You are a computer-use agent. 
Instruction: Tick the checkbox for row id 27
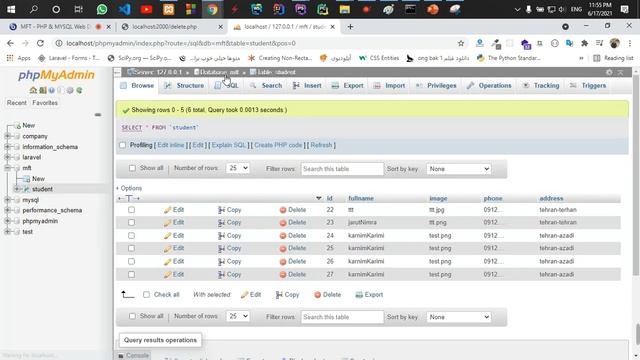131,274
